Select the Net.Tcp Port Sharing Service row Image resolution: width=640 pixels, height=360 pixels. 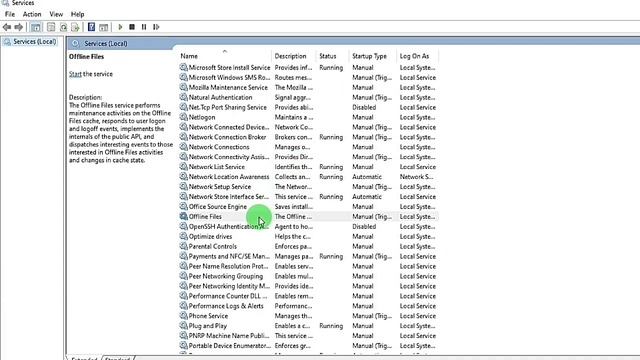click(x=308, y=107)
